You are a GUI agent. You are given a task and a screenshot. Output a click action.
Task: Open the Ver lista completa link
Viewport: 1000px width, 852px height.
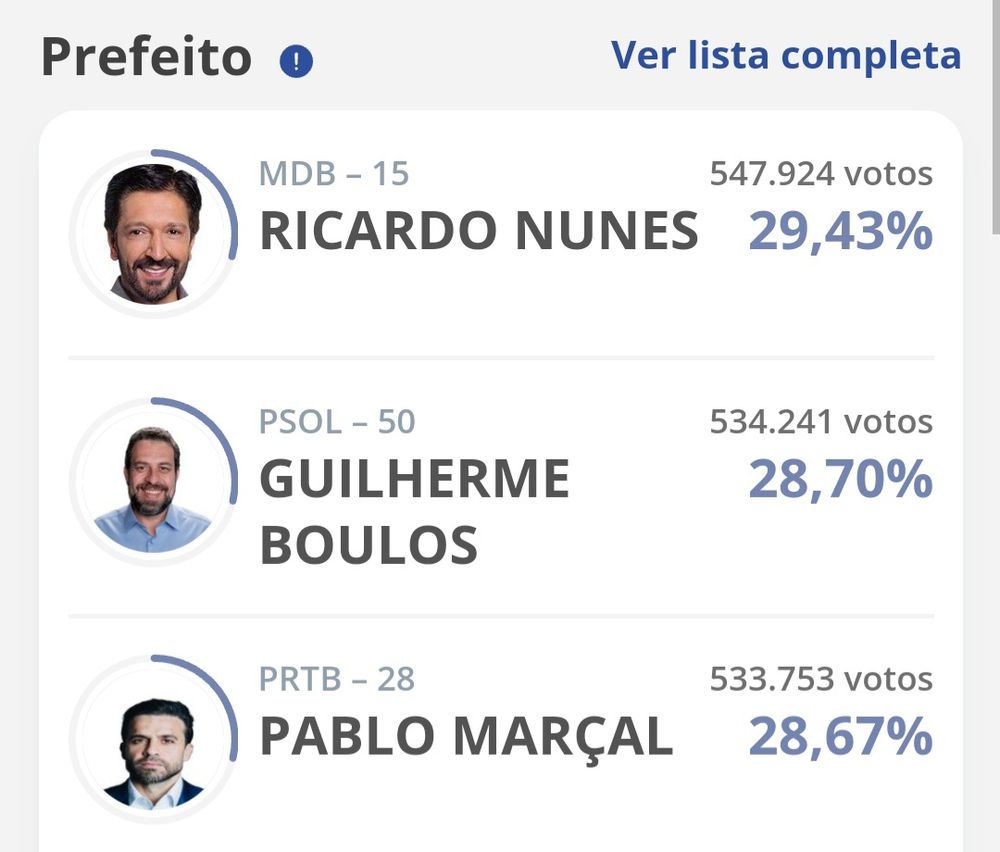[x=786, y=55]
